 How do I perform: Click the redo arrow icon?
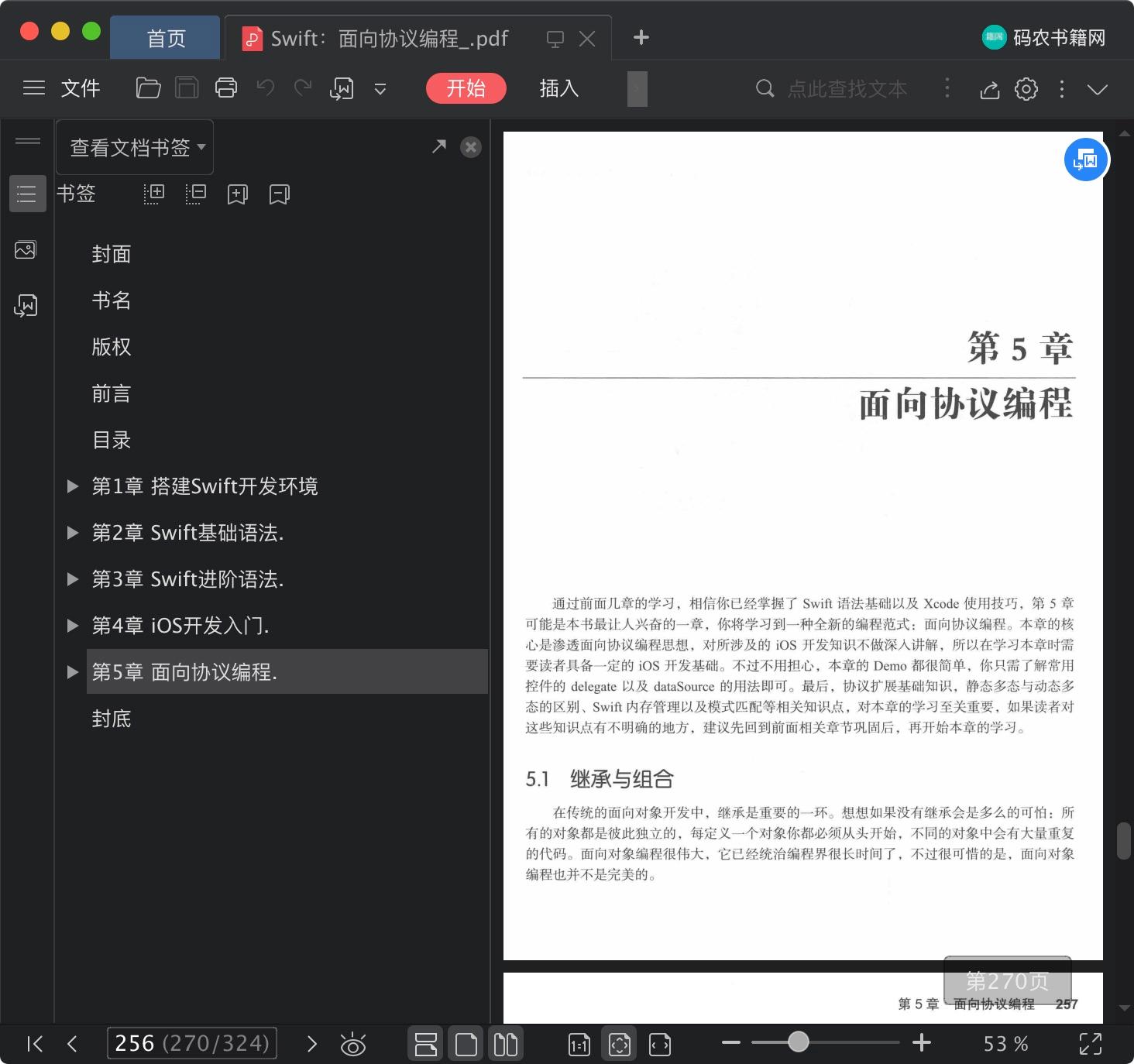coord(303,88)
